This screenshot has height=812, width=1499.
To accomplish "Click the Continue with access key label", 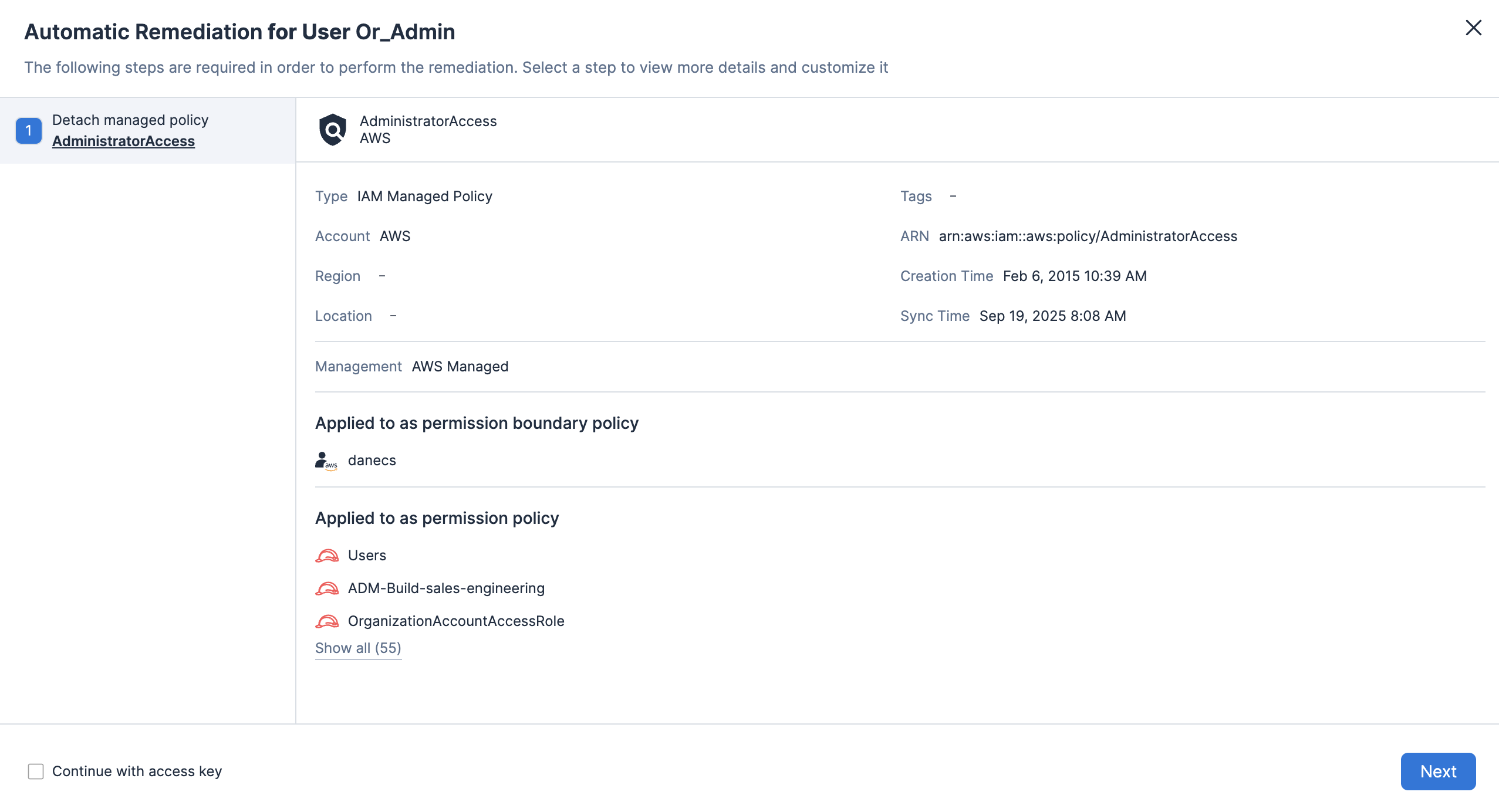I will coord(137,772).
